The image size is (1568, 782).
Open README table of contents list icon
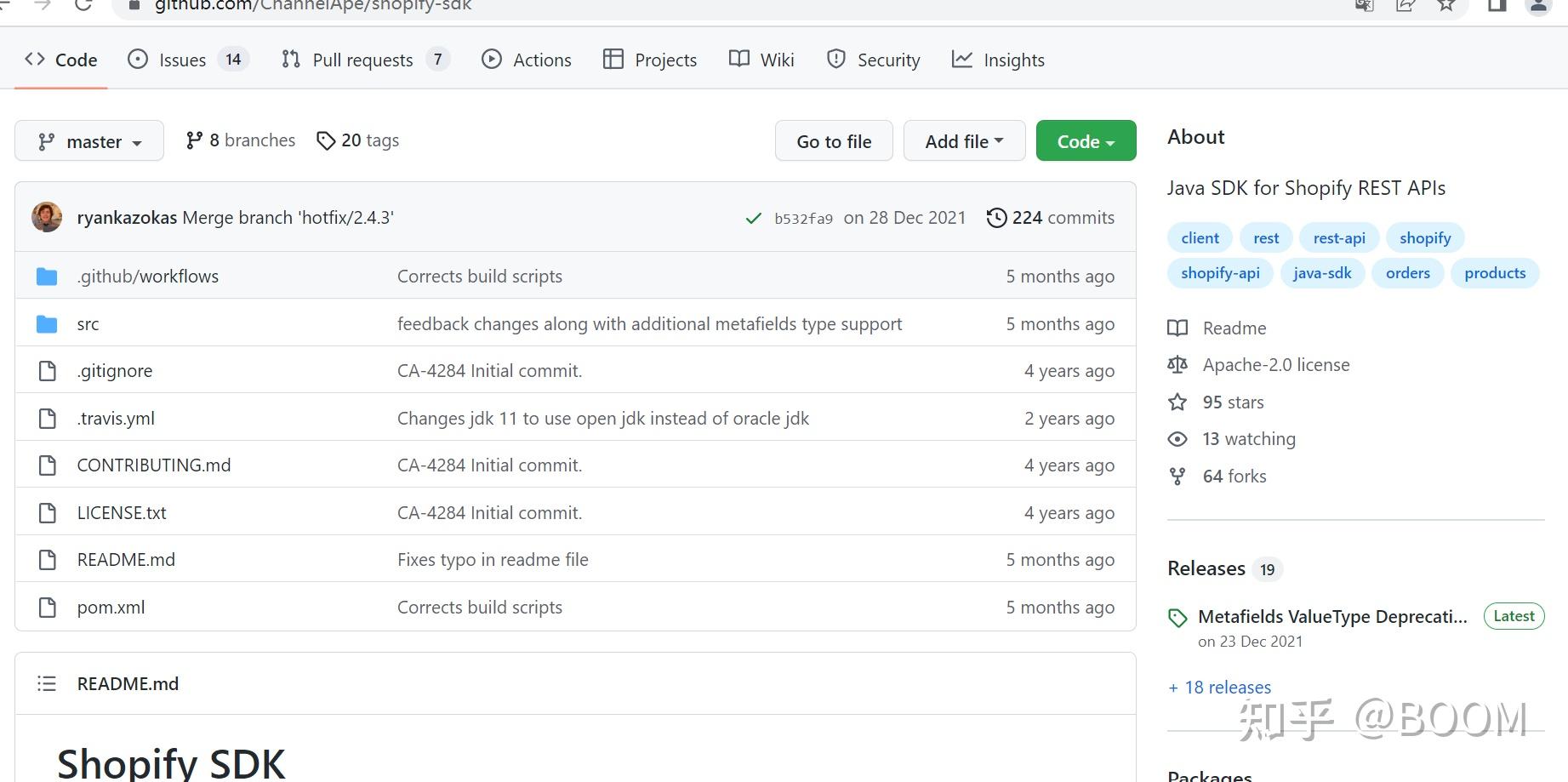(47, 683)
